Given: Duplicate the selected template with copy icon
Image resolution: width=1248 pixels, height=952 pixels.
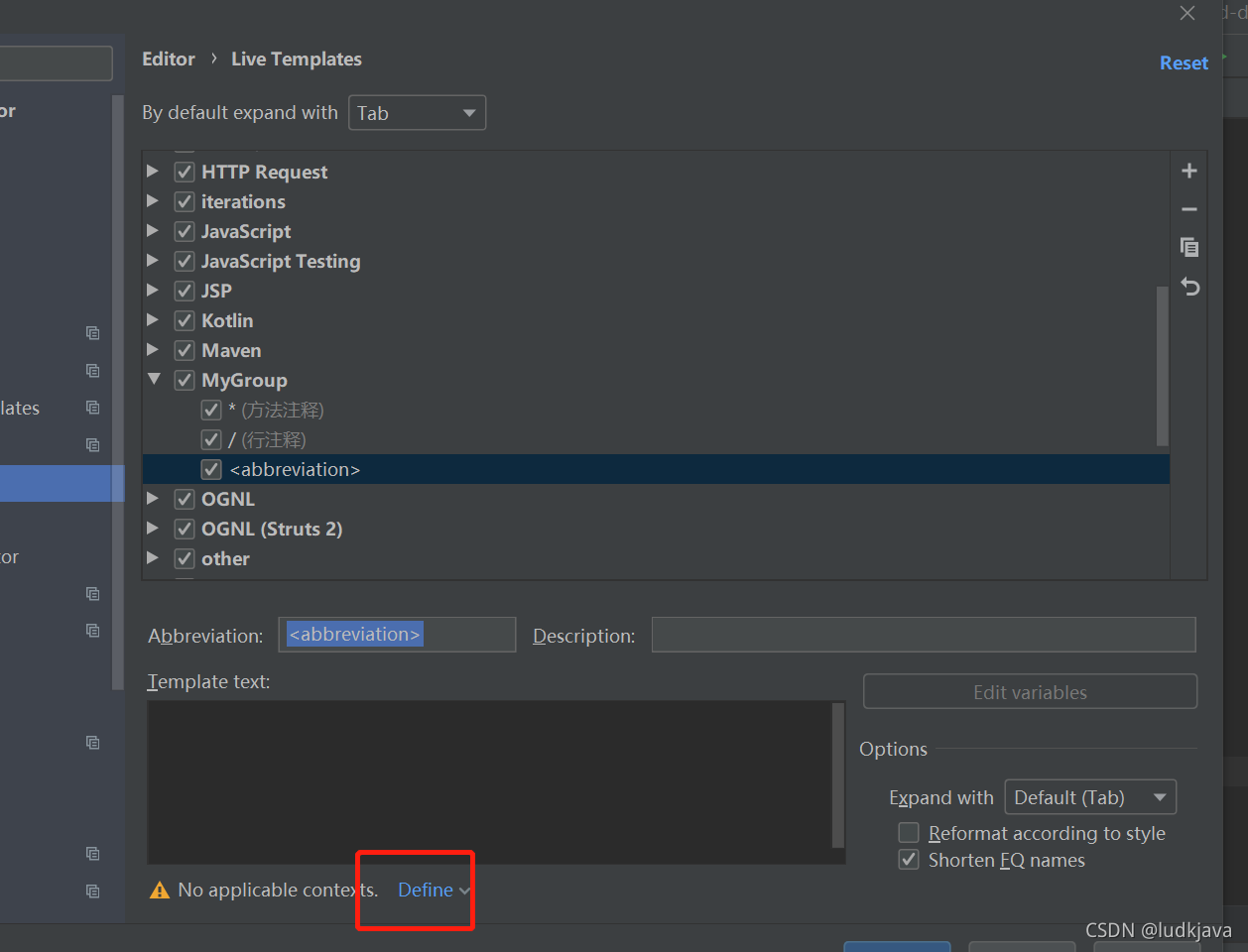Looking at the screenshot, I should [x=1189, y=247].
